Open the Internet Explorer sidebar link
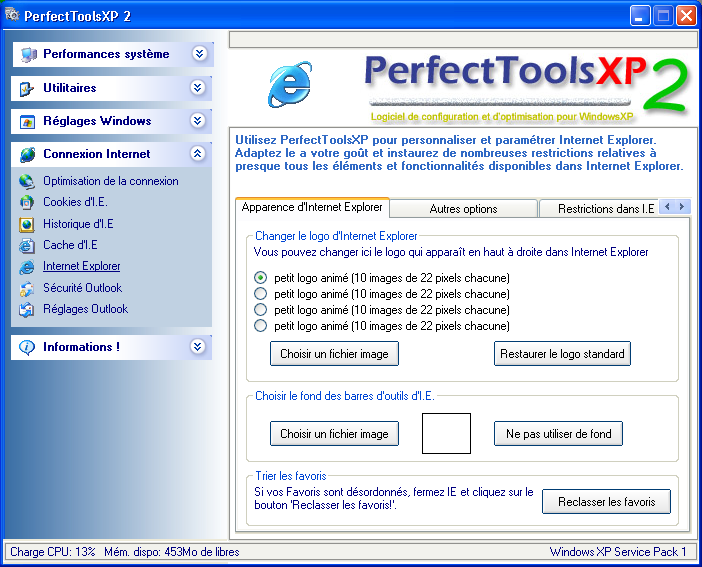Viewport: 702px width, 567px height. (x=81, y=266)
